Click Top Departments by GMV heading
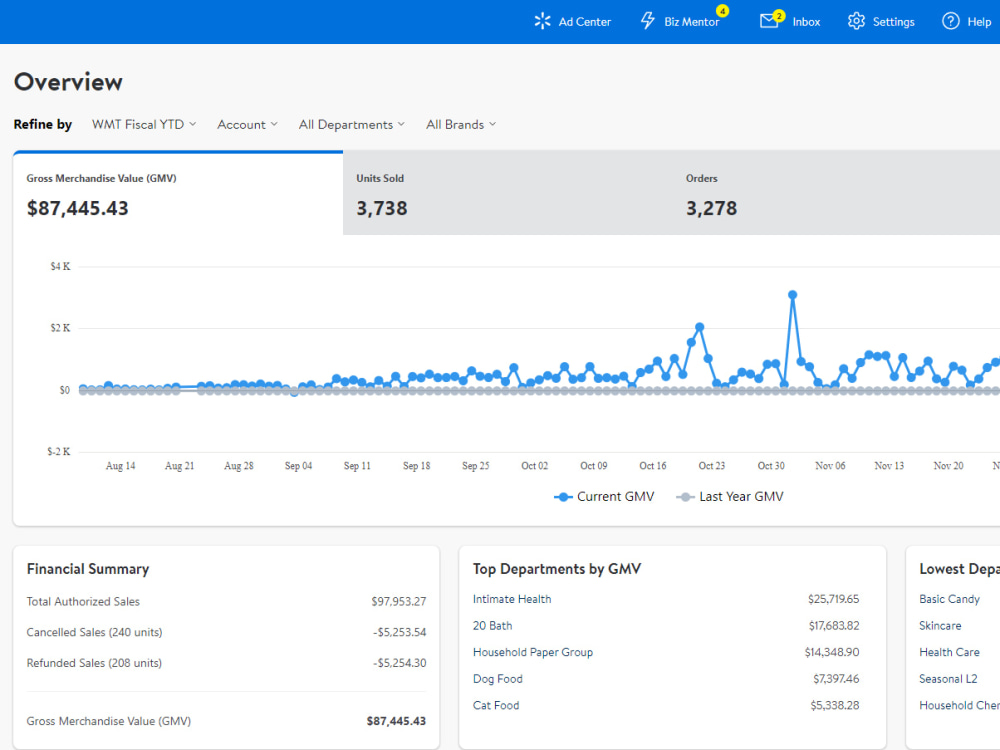Screen dimensions: 1000x750 click(x=557, y=569)
